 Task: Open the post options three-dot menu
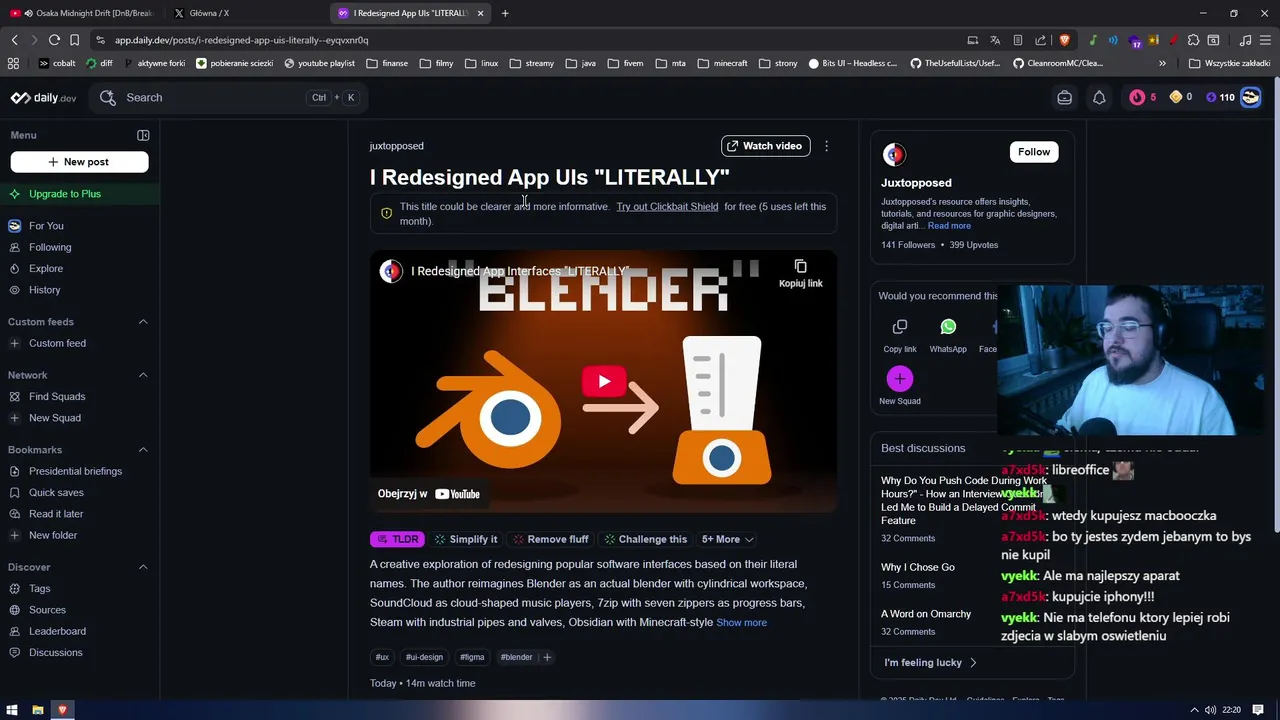[826, 146]
